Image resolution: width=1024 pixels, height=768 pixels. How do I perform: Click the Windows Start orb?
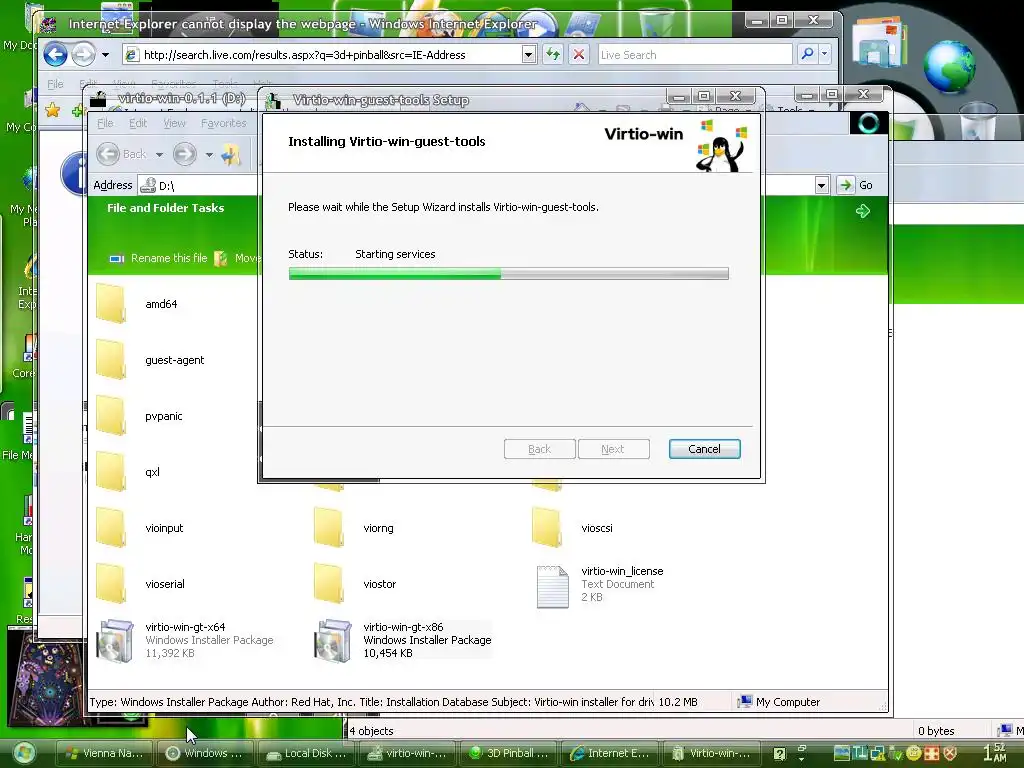(x=24, y=753)
